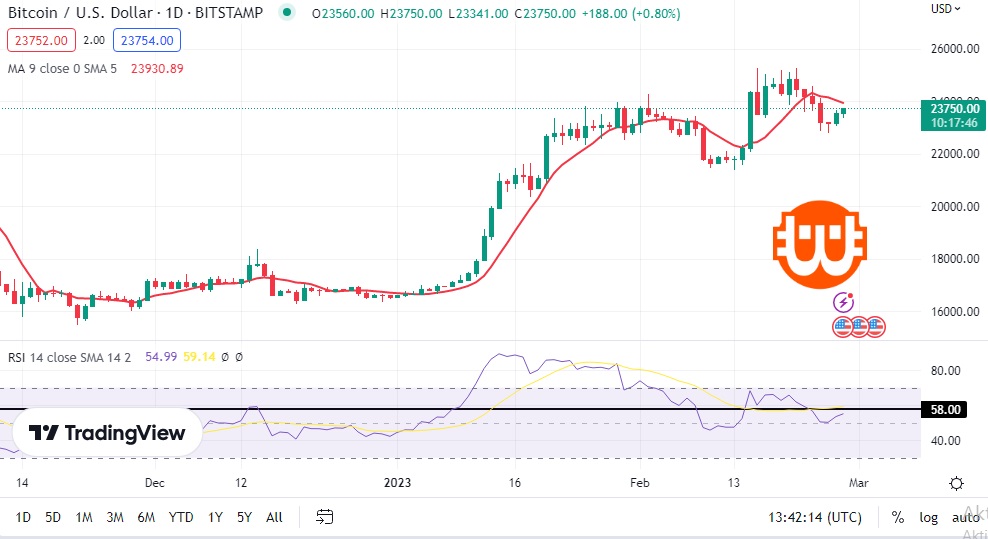The image size is (988, 539).
Task: Select the MA 9 close indicator legend
Action: click(62, 69)
